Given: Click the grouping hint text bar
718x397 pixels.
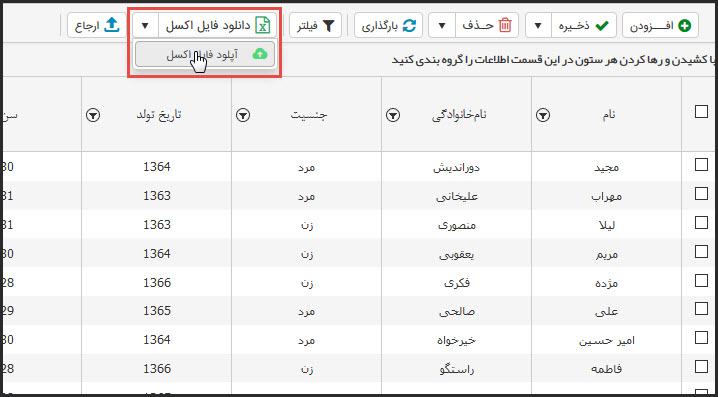Looking at the screenshot, I should click(x=359, y=60).
